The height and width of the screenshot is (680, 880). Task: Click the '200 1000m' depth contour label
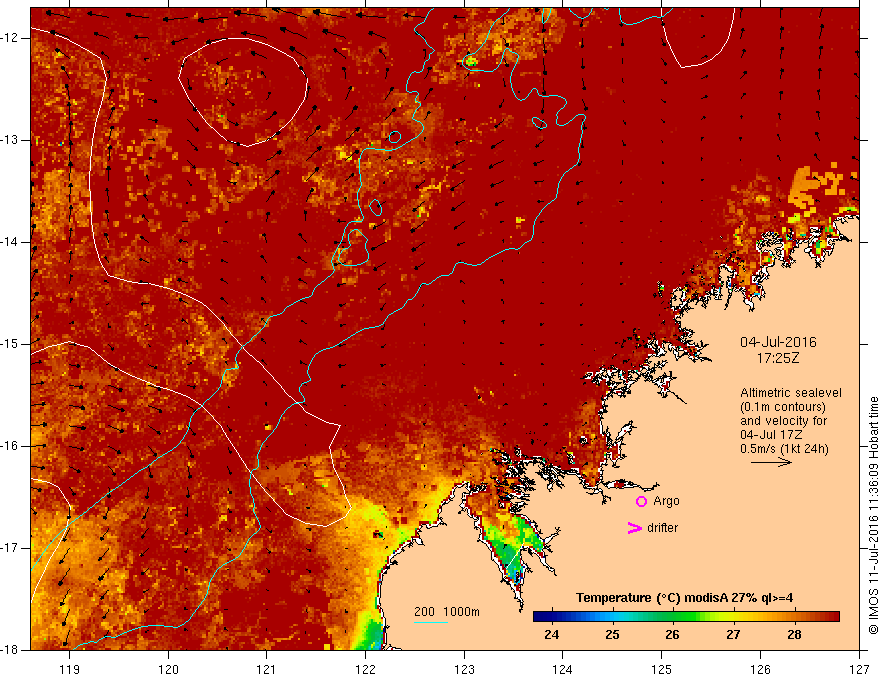(x=447, y=612)
